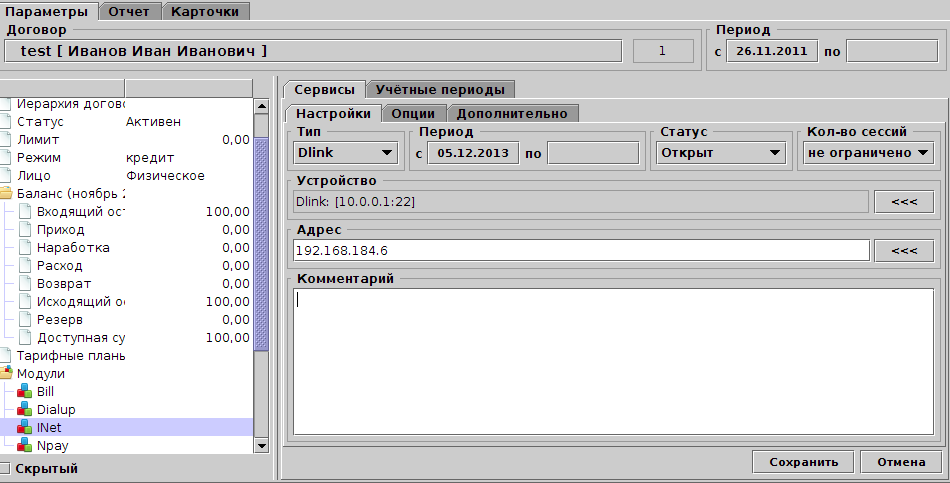Switch to the Опции tab
The width and height of the screenshot is (950, 483).
[x=413, y=113]
